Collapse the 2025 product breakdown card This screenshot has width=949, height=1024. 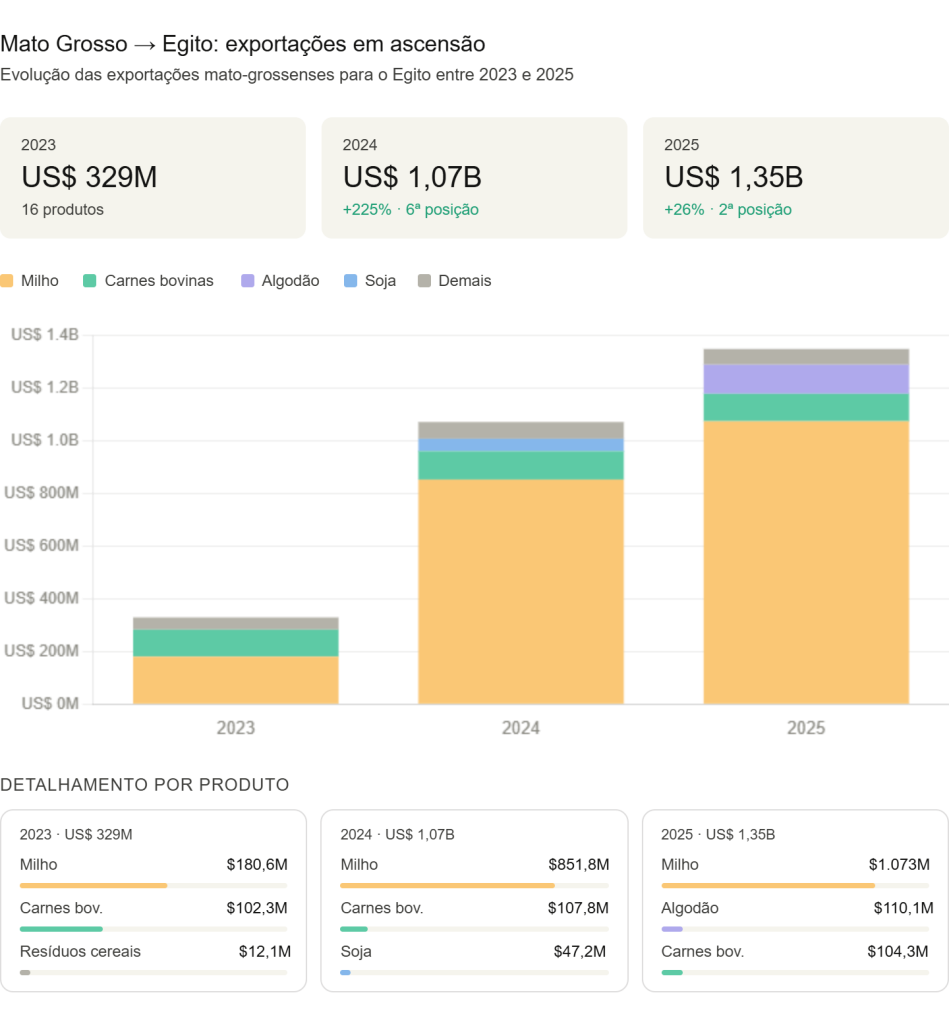pyautogui.click(x=793, y=900)
